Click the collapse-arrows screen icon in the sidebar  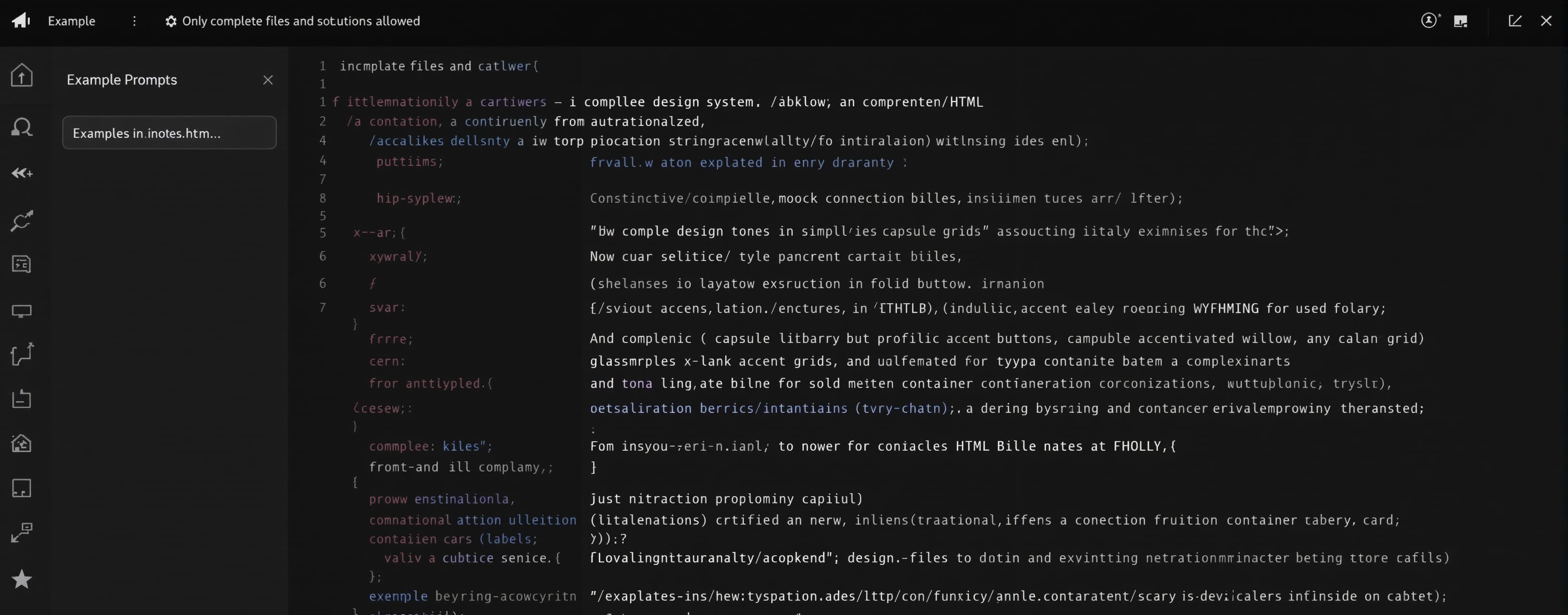[x=22, y=532]
